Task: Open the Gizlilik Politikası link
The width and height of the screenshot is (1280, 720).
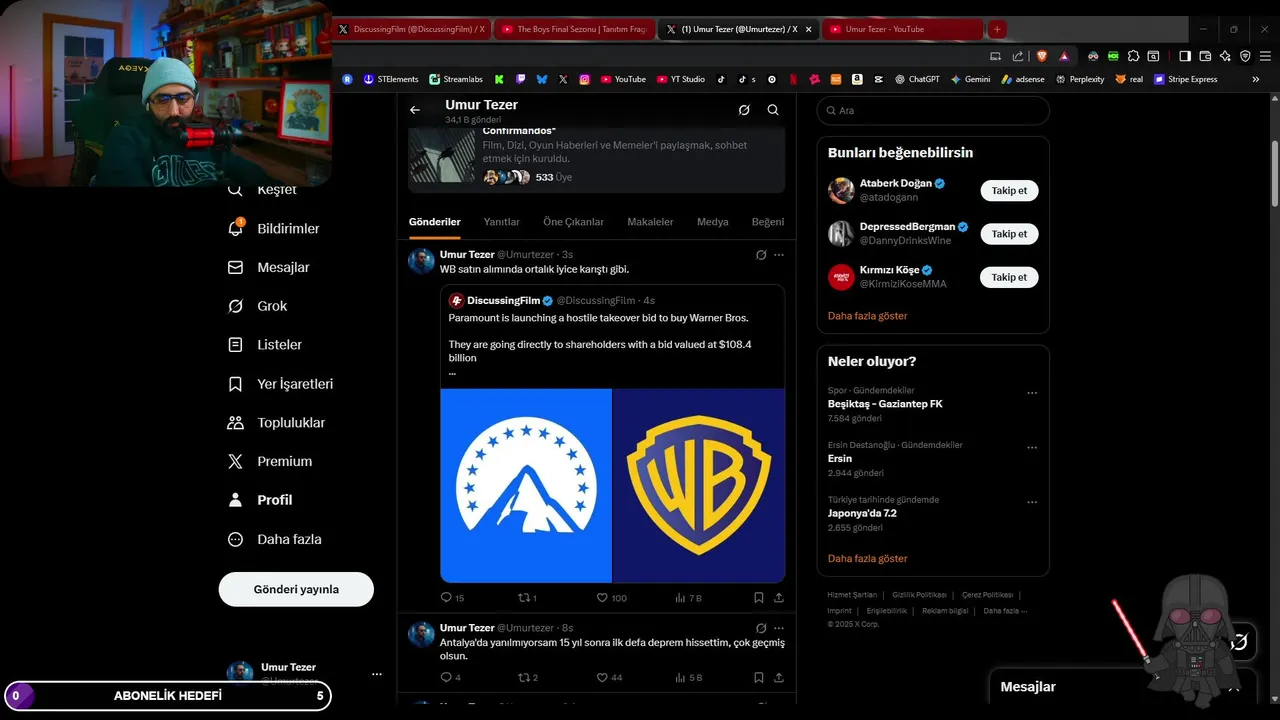Action: [x=919, y=595]
